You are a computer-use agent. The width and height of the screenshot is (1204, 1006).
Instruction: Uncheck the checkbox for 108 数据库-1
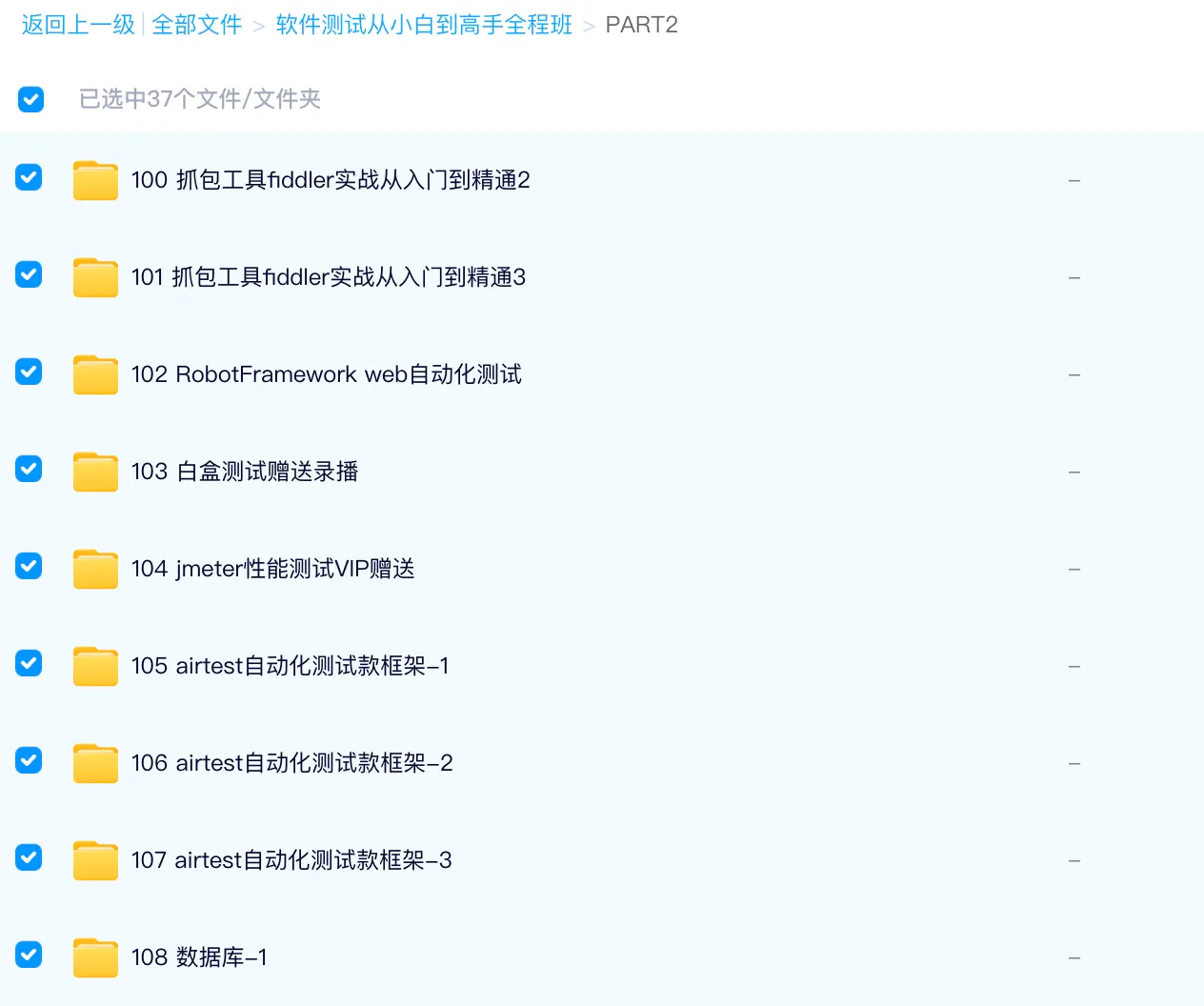29,955
